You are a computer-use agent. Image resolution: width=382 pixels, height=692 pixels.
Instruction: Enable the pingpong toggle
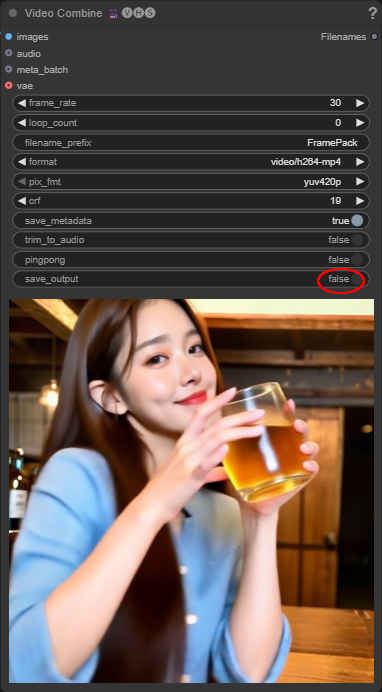357,260
